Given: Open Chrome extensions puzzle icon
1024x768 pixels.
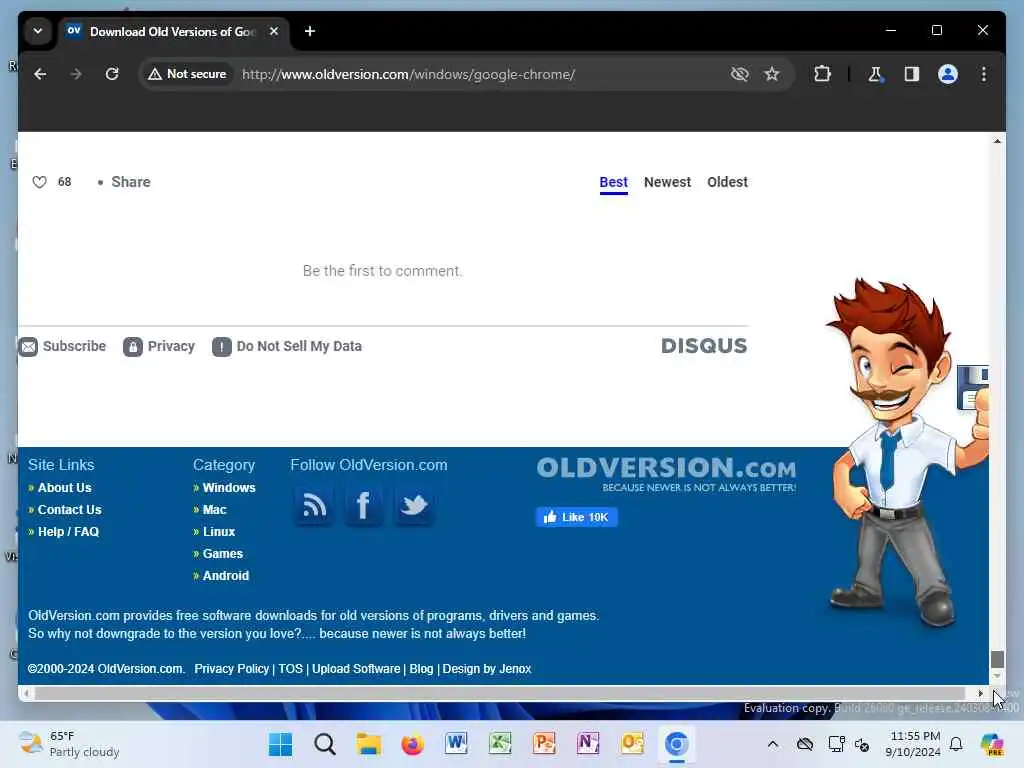Looking at the screenshot, I should [822, 74].
